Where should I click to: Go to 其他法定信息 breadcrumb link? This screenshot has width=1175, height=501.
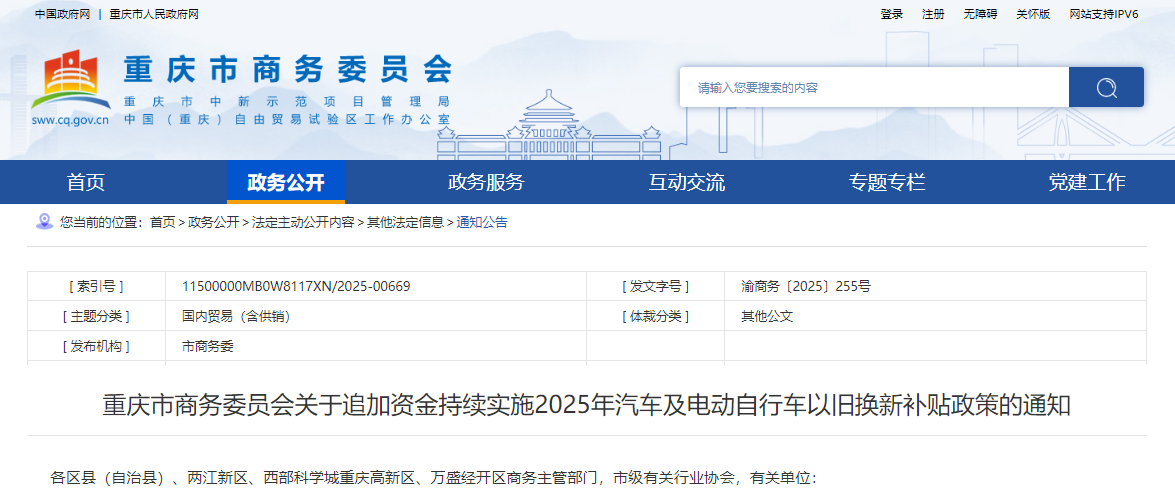click(405, 222)
